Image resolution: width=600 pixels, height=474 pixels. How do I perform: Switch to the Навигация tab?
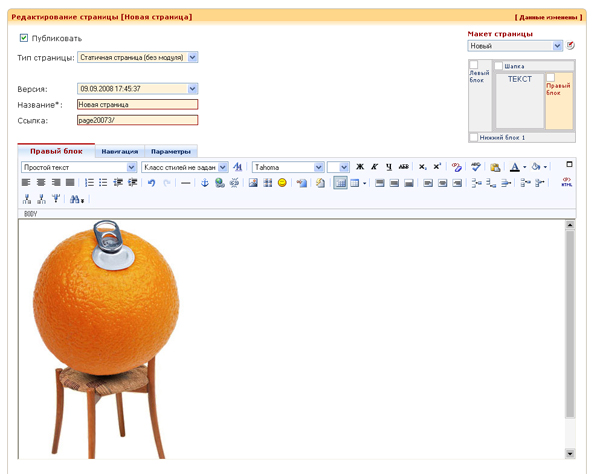click(x=119, y=151)
